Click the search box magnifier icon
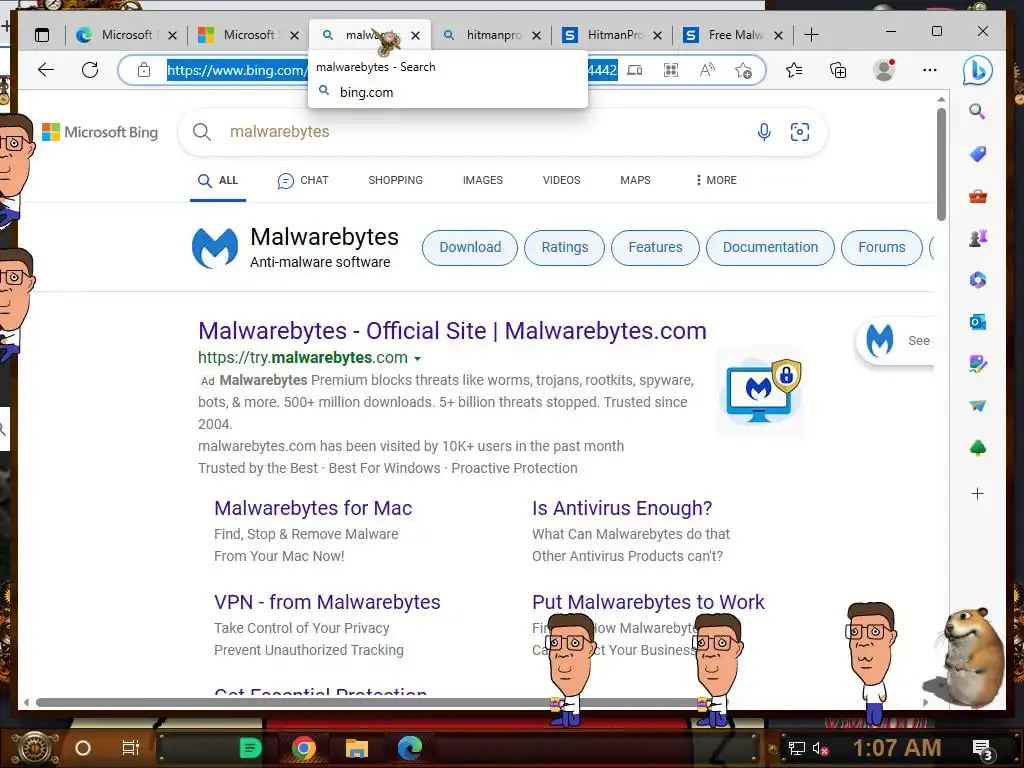Screen dimensions: 1024x768 [x=202, y=132]
